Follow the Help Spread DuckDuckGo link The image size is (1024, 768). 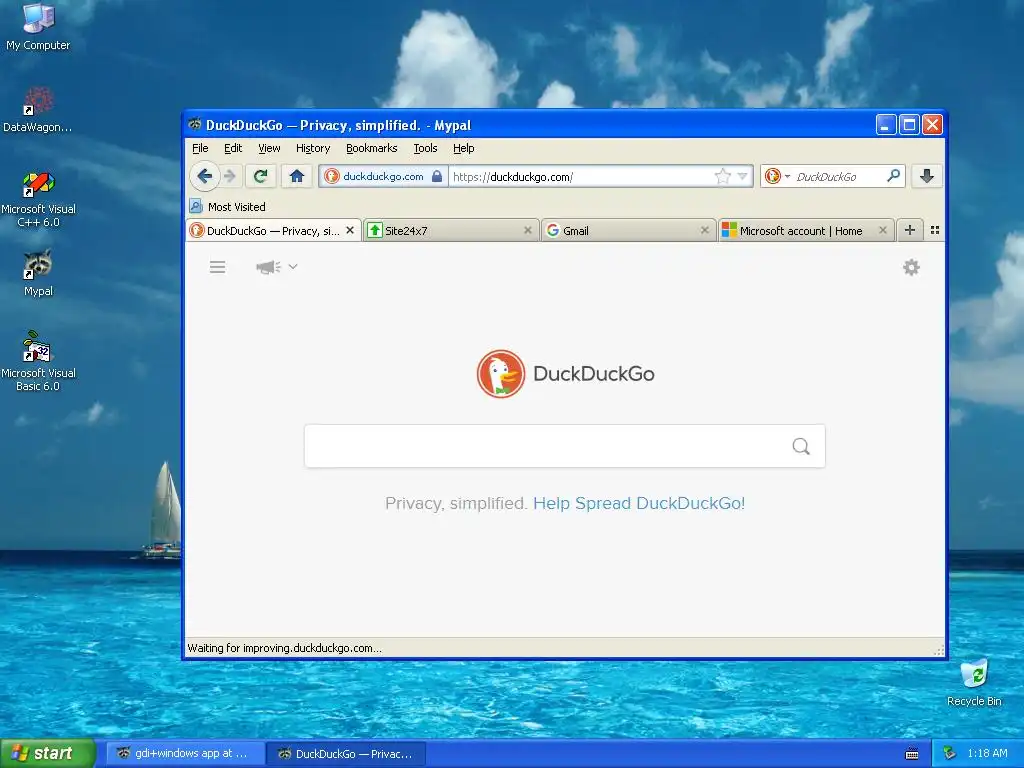click(x=639, y=504)
